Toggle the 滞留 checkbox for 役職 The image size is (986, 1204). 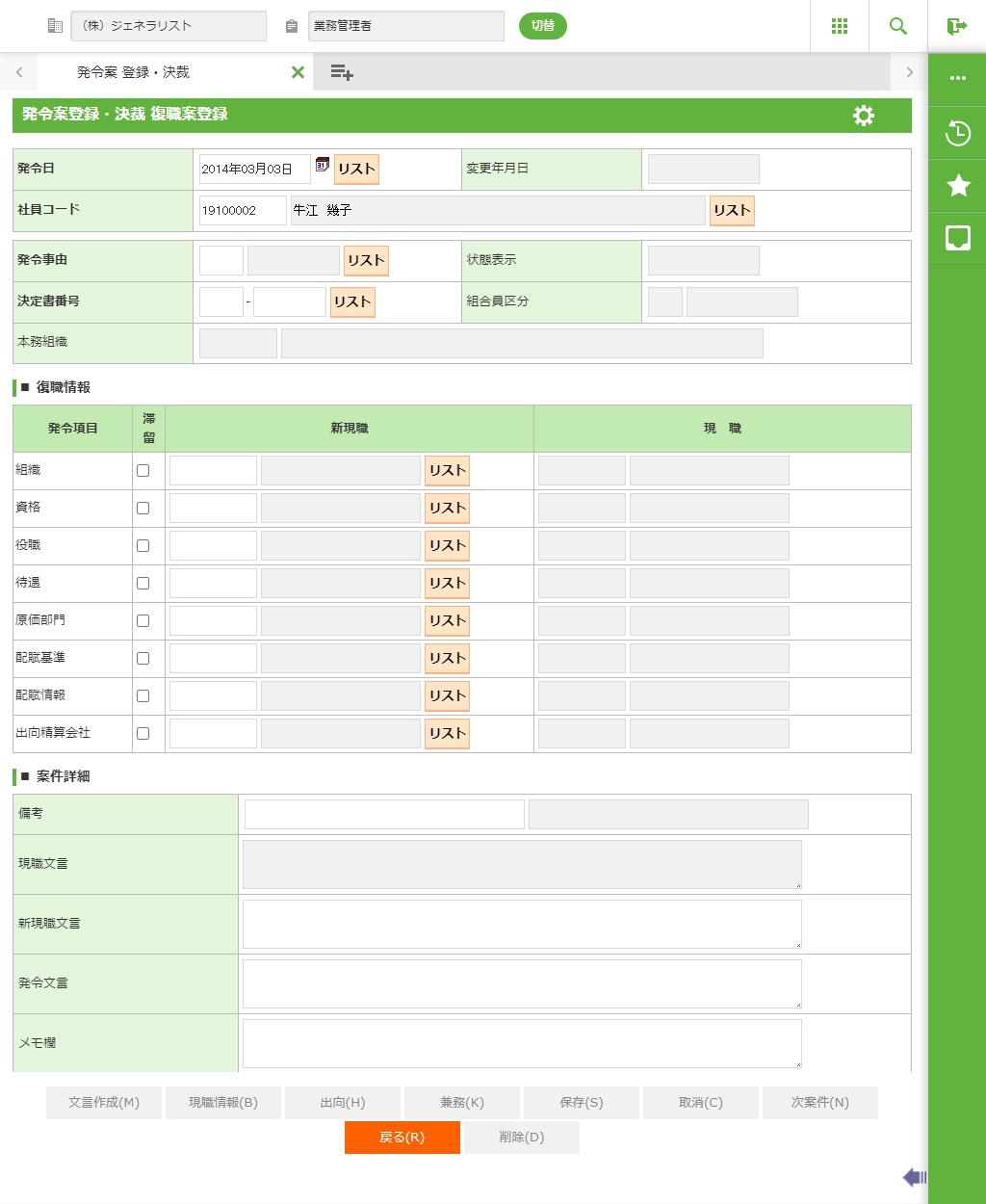[x=143, y=546]
